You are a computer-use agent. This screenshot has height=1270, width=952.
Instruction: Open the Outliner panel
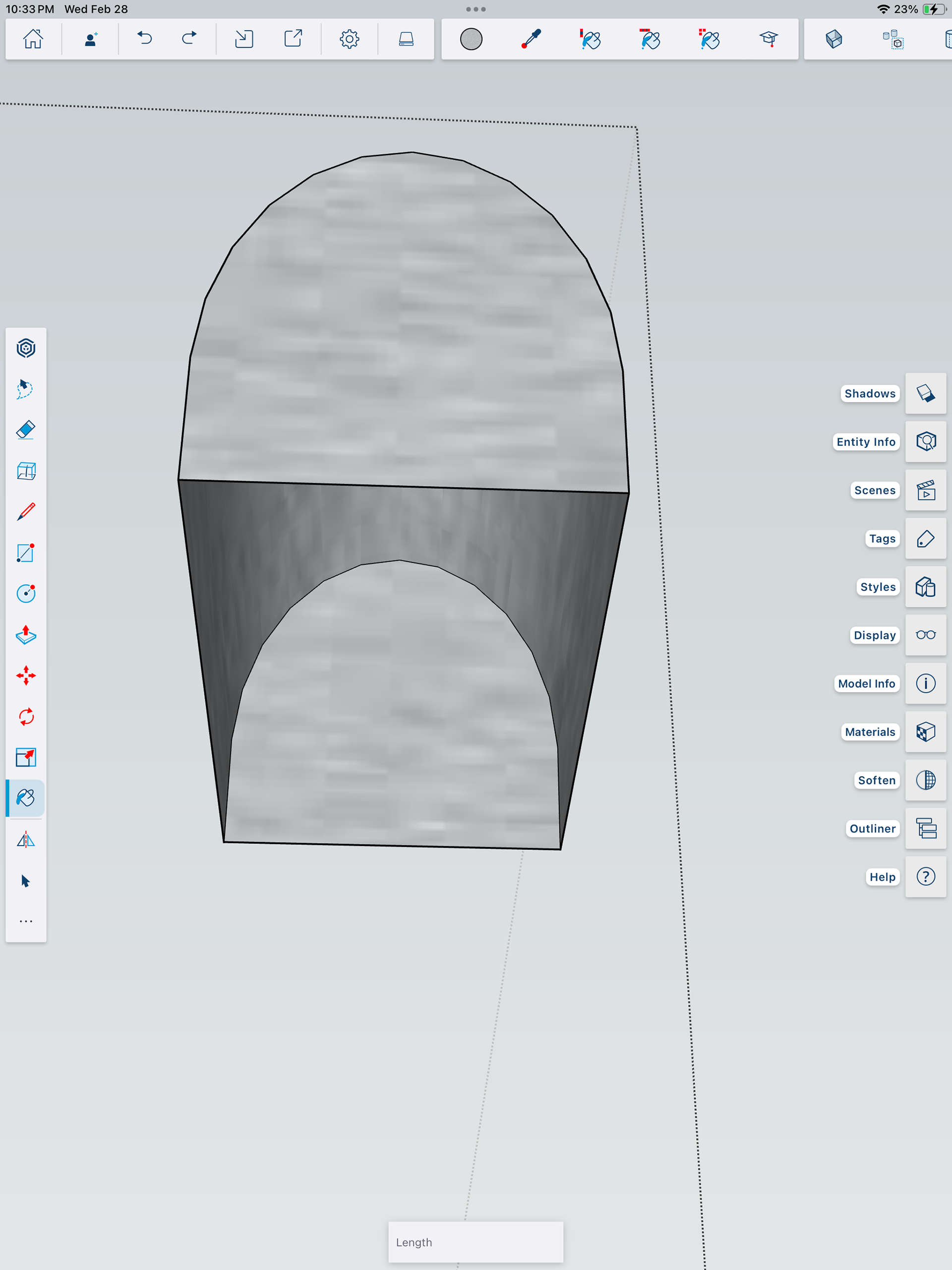coord(925,828)
